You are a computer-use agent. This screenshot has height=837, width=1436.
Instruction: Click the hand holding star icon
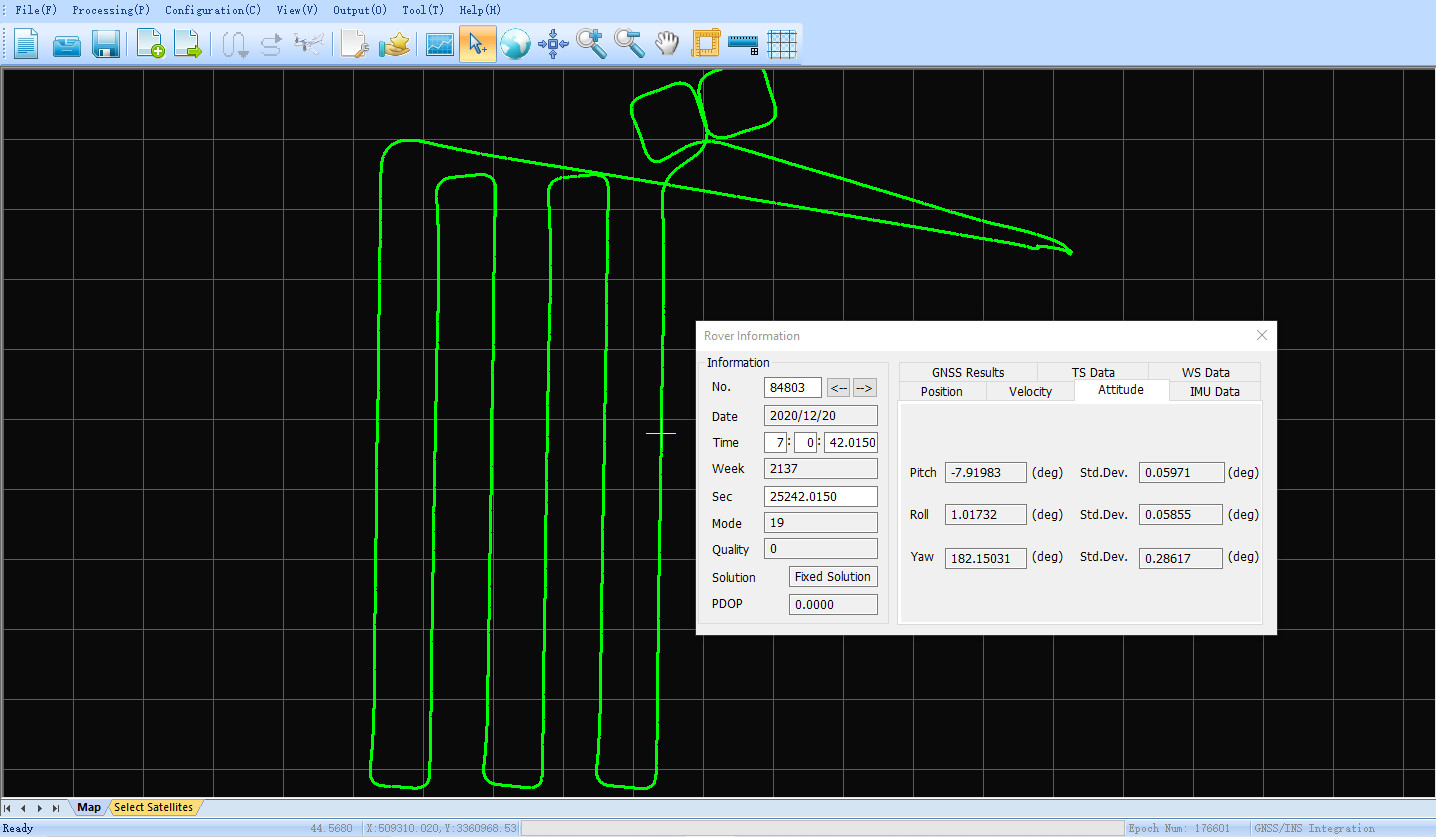(396, 44)
